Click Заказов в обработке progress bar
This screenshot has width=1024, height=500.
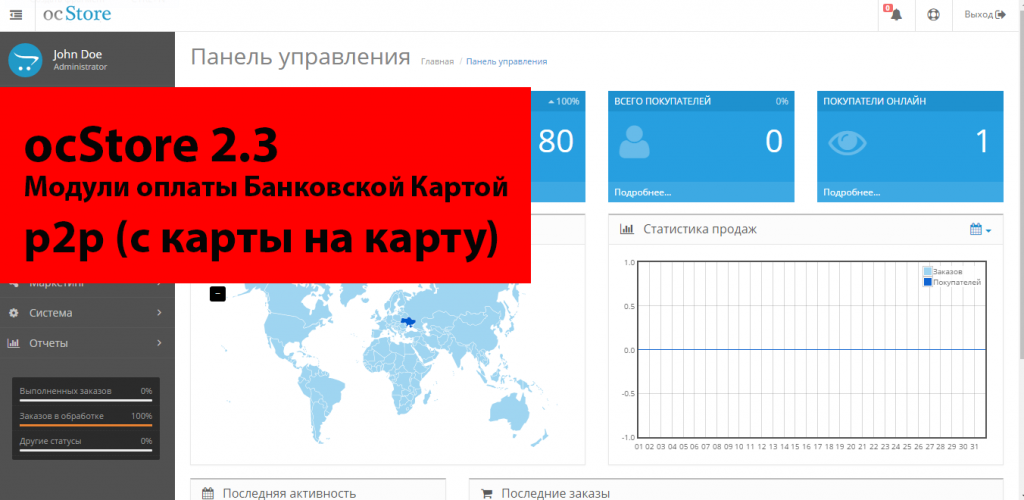[86, 425]
